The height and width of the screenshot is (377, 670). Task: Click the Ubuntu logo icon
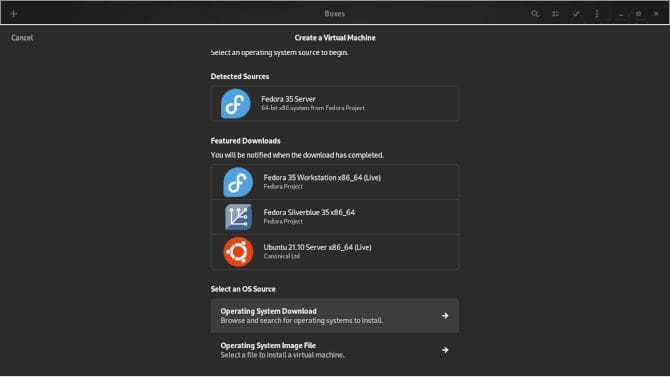point(238,252)
